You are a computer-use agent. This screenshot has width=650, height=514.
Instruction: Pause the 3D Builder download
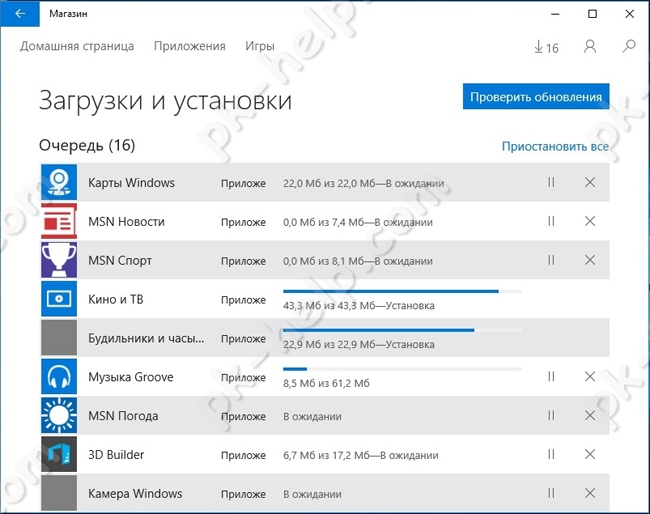(551, 454)
